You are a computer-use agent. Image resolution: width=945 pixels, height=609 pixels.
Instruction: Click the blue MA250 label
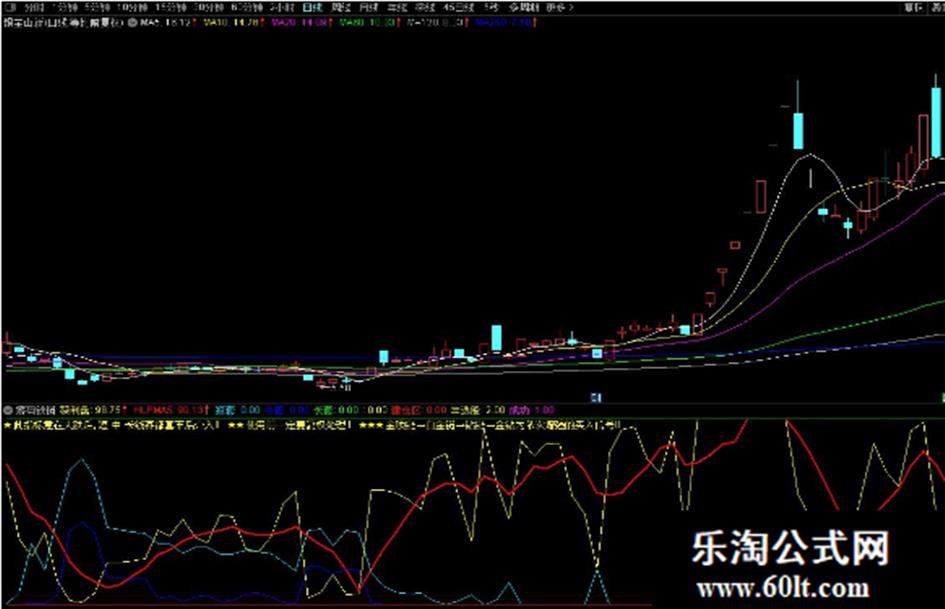(505, 22)
